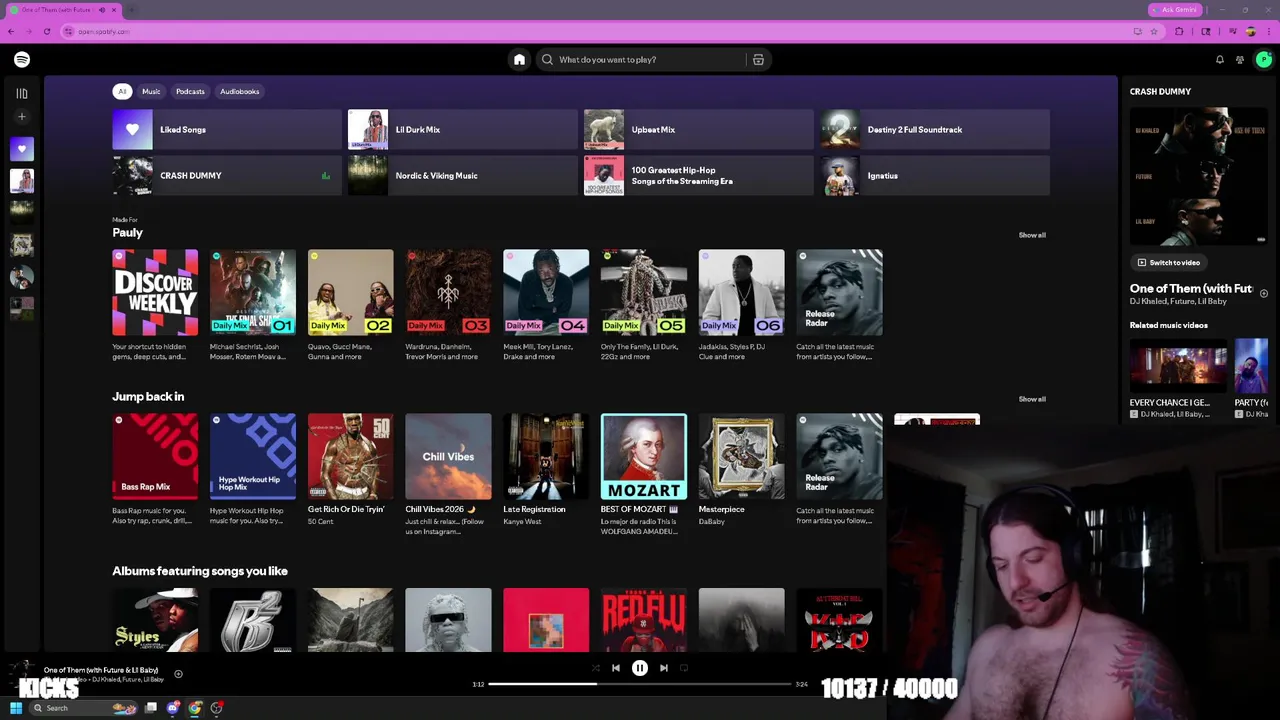Open the Ignatius tile
This screenshot has width=1280, height=720.
click(x=935, y=175)
